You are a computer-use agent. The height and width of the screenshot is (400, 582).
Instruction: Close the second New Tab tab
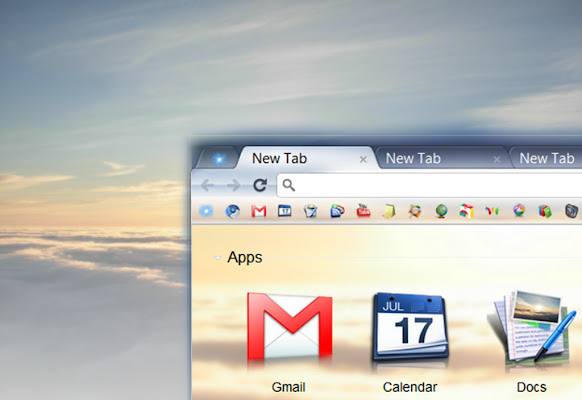(x=497, y=160)
